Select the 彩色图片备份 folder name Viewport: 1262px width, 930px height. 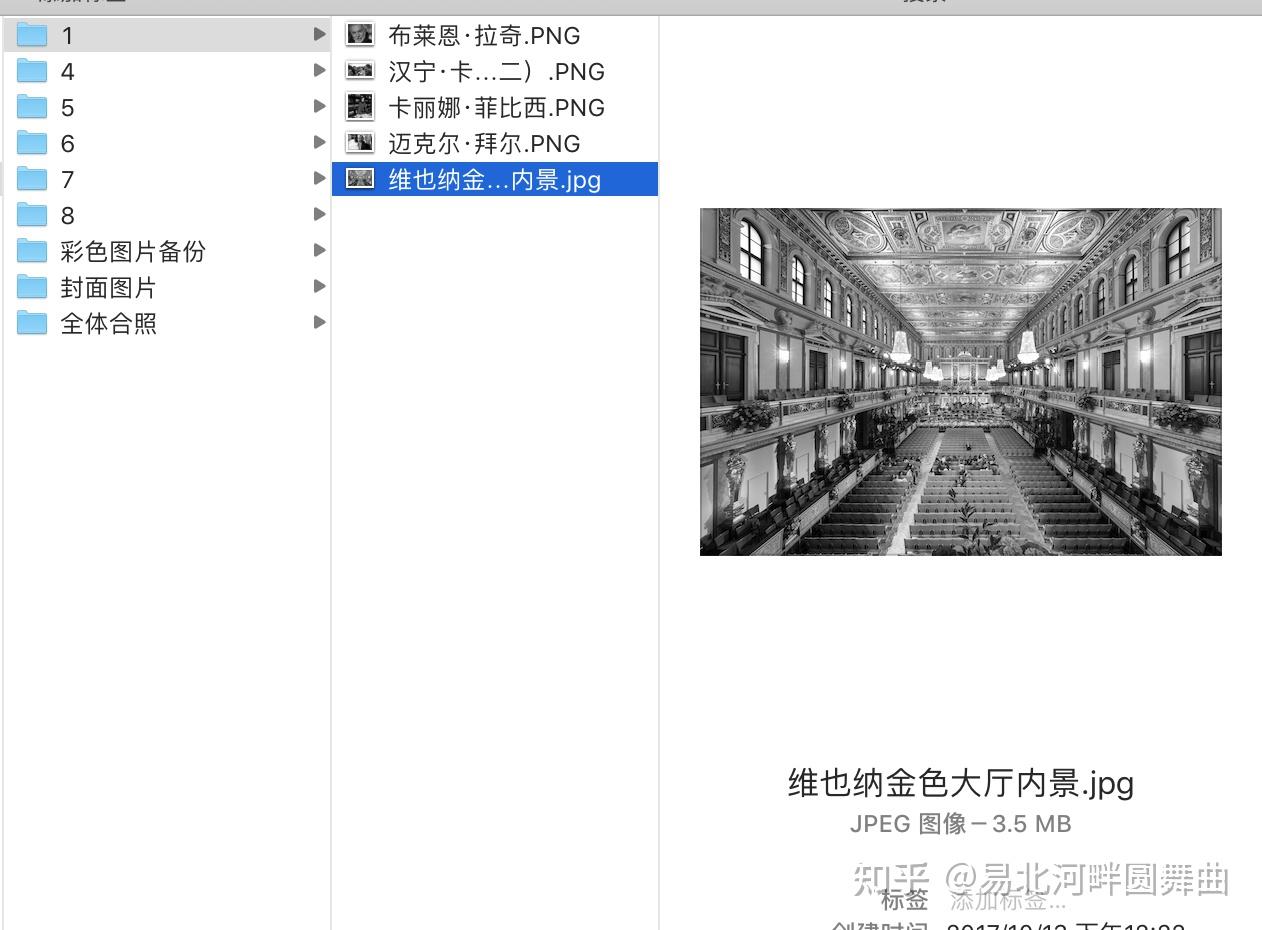coord(133,252)
